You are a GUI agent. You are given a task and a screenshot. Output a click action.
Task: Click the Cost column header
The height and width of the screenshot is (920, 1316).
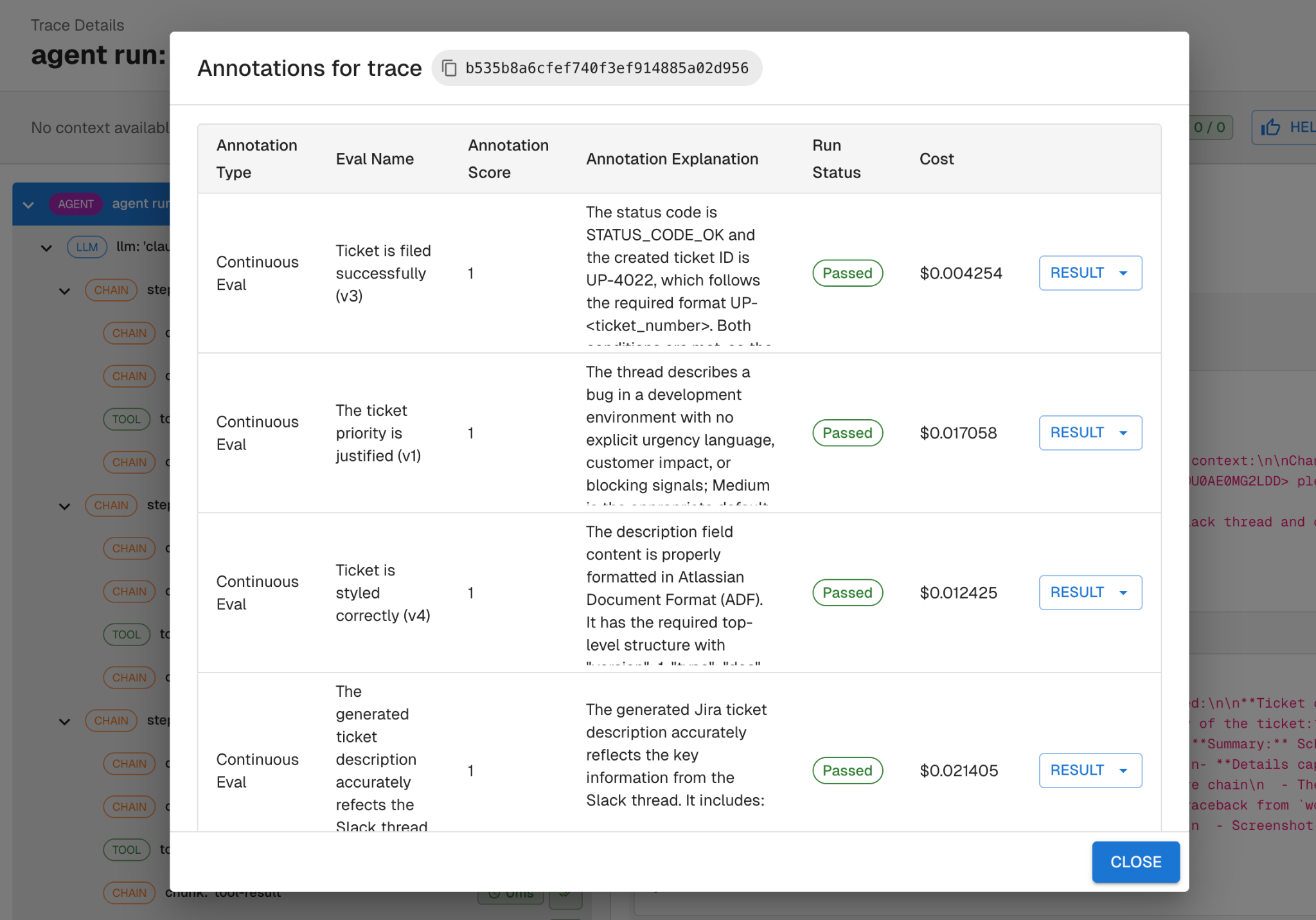(x=936, y=159)
